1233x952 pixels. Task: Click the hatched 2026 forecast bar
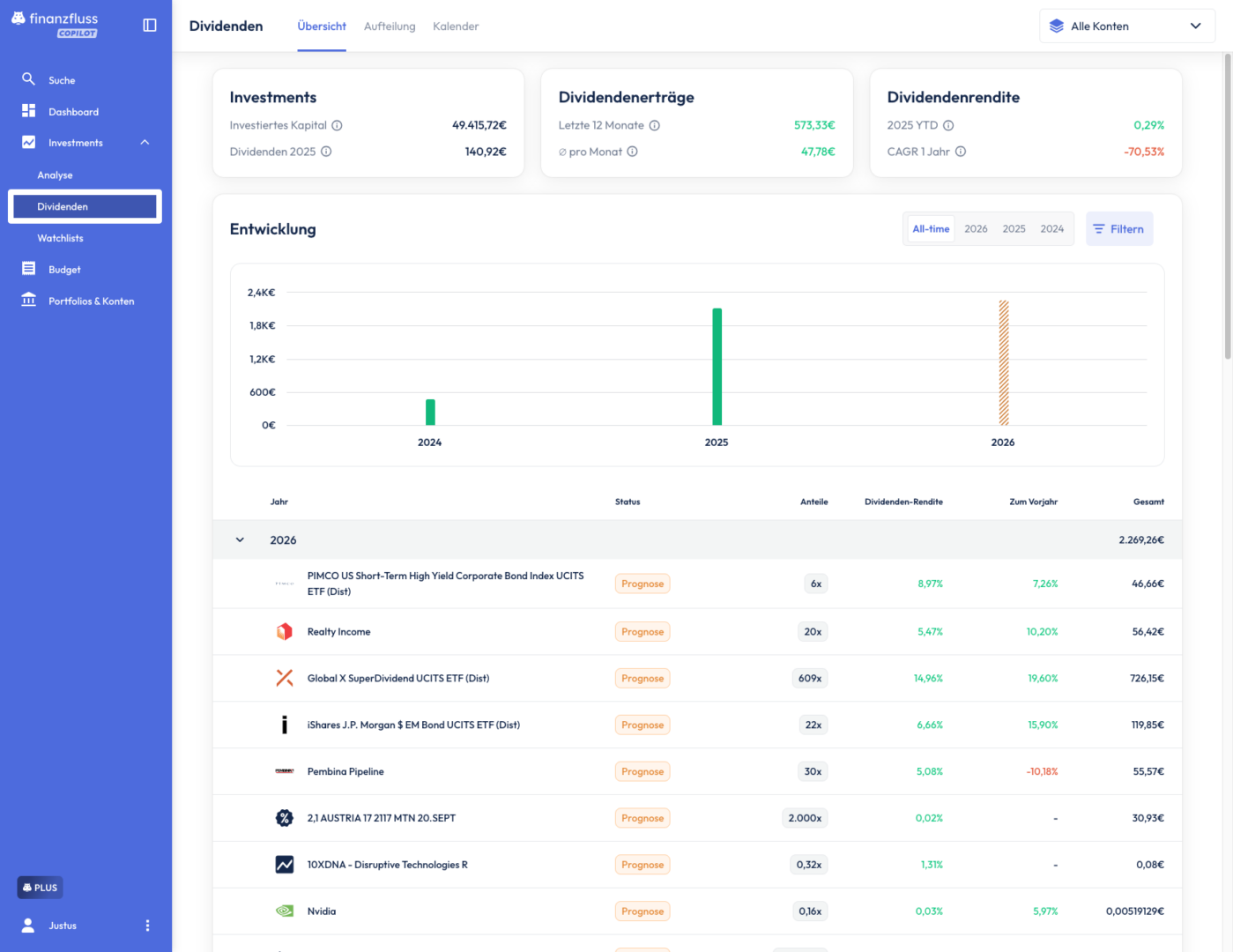pyautogui.click(x=1003, y=362)
